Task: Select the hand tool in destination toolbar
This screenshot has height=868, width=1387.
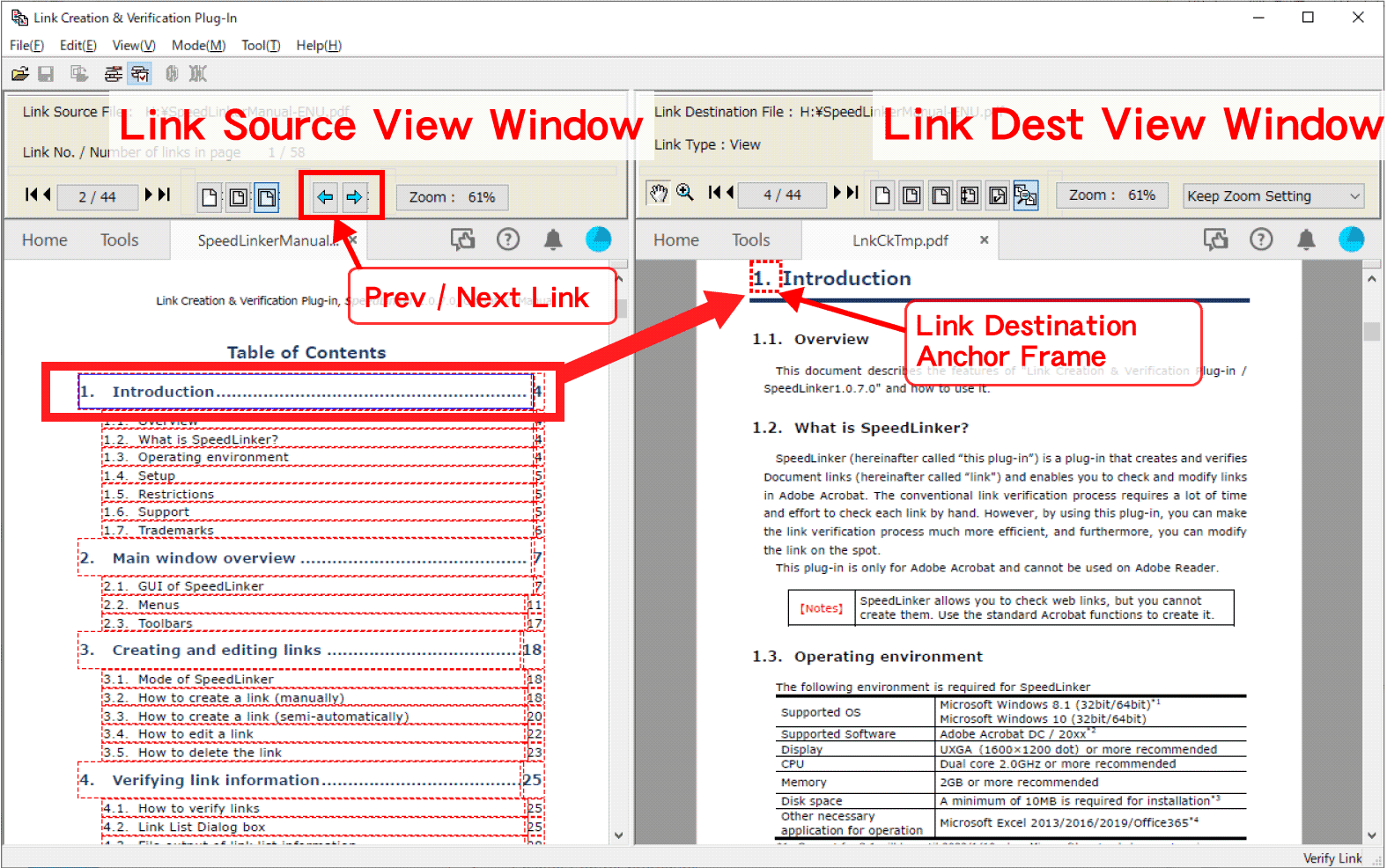Action: (658, 194)
